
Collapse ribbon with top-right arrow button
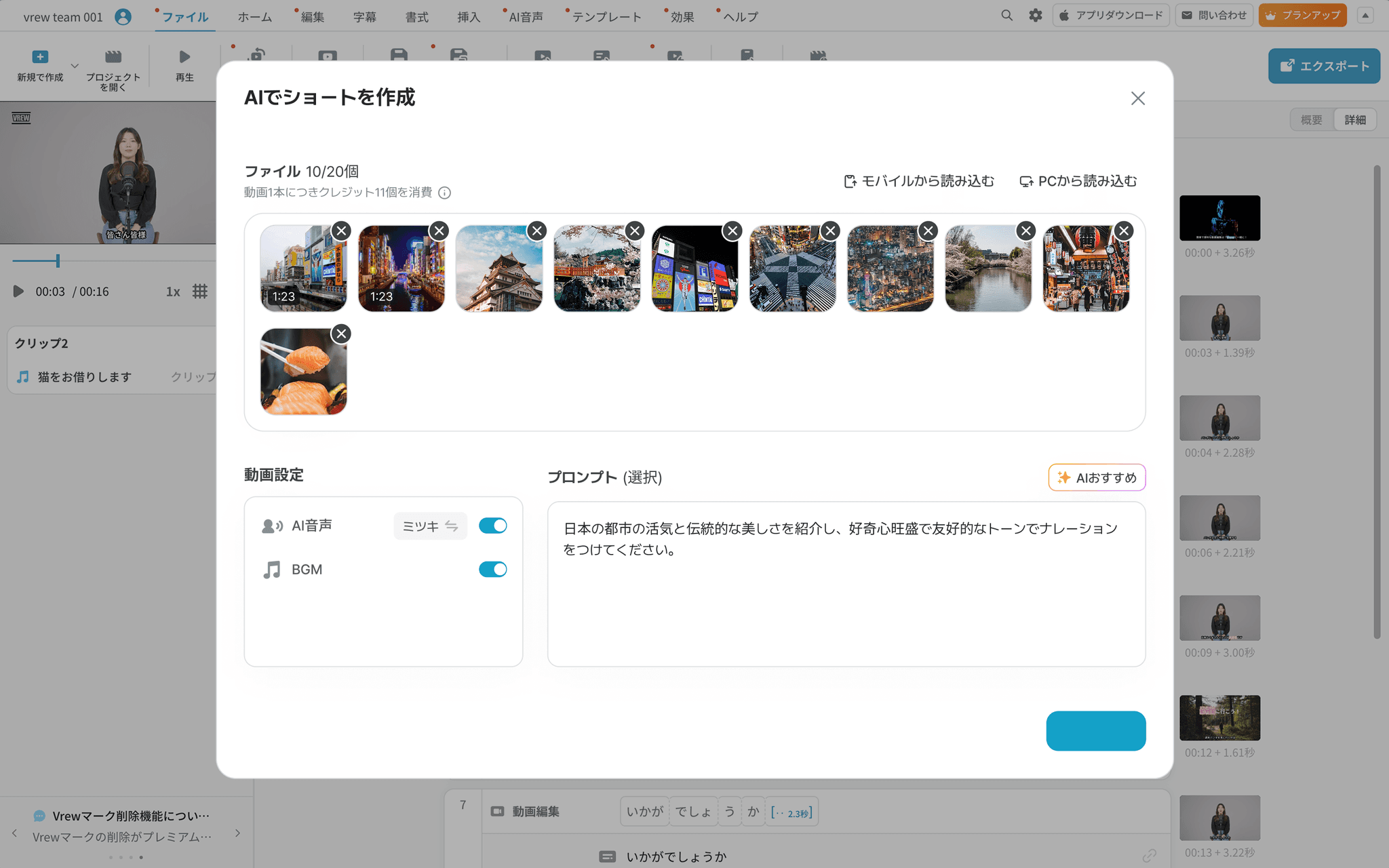pyautogui.click(x=1365, y=15)
